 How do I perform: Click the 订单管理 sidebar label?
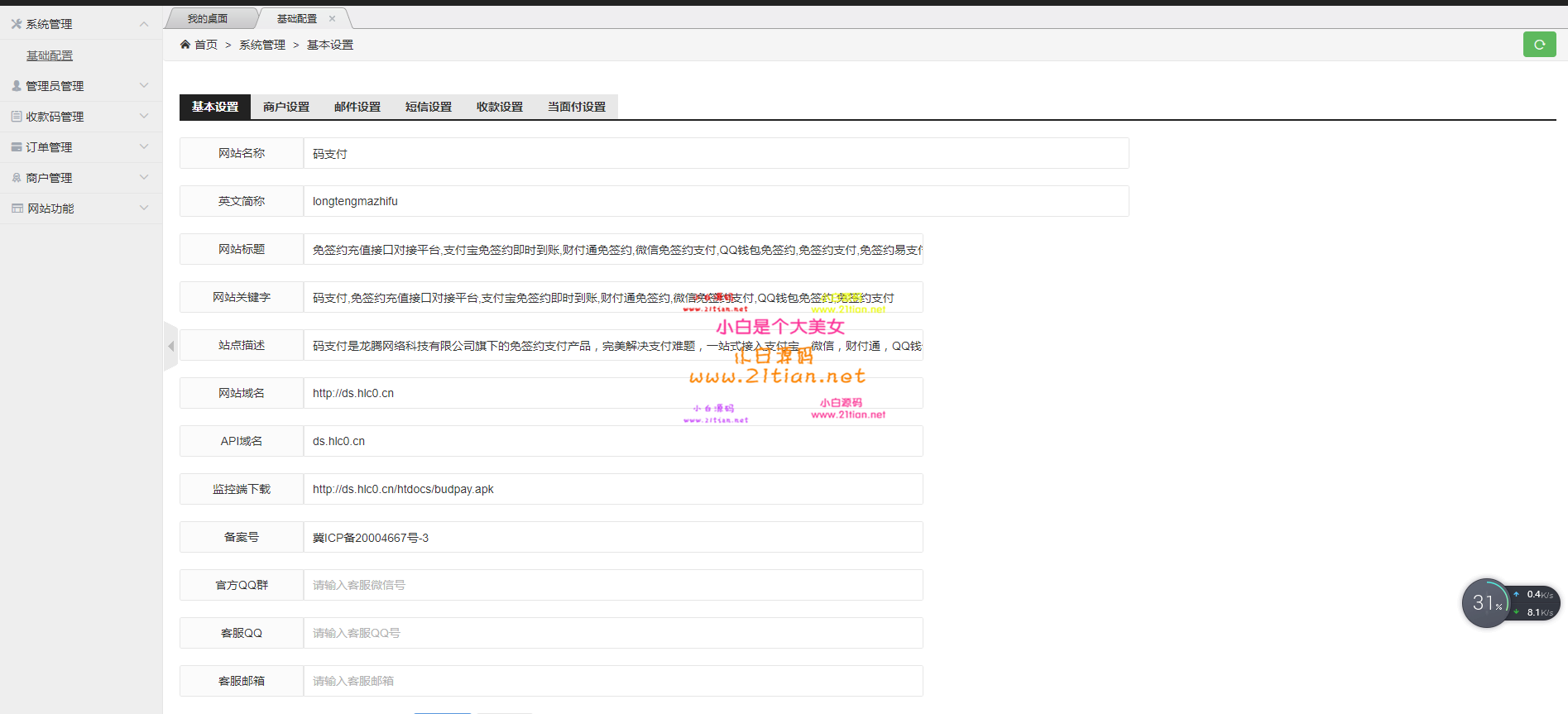[x=49, y=147]
